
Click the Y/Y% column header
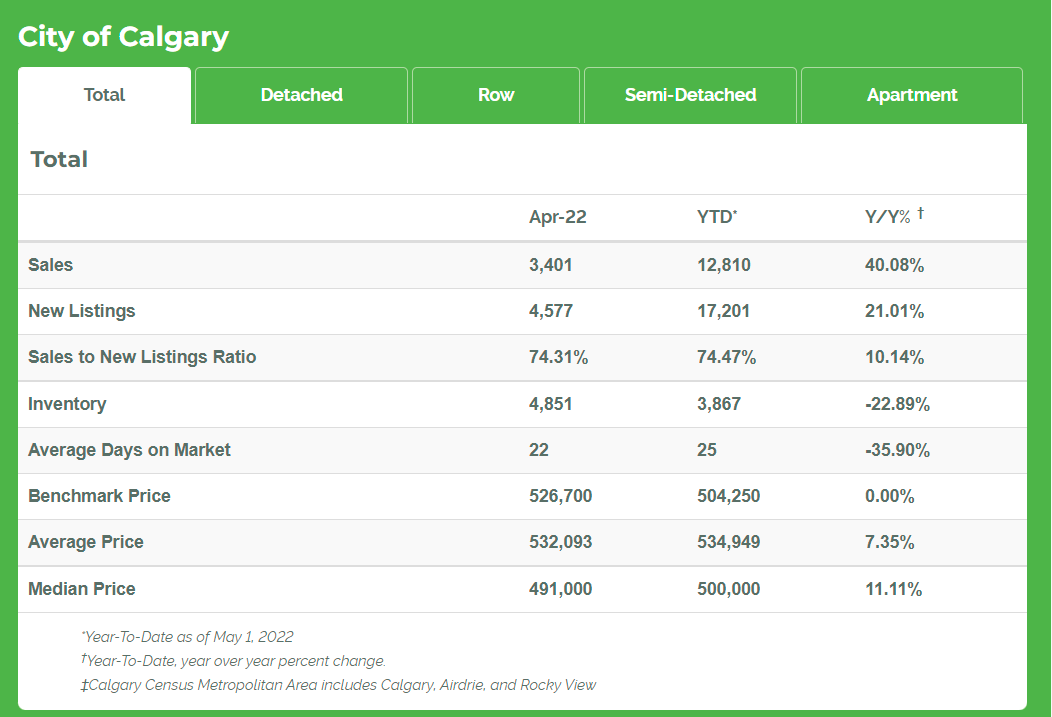(894, 216)
